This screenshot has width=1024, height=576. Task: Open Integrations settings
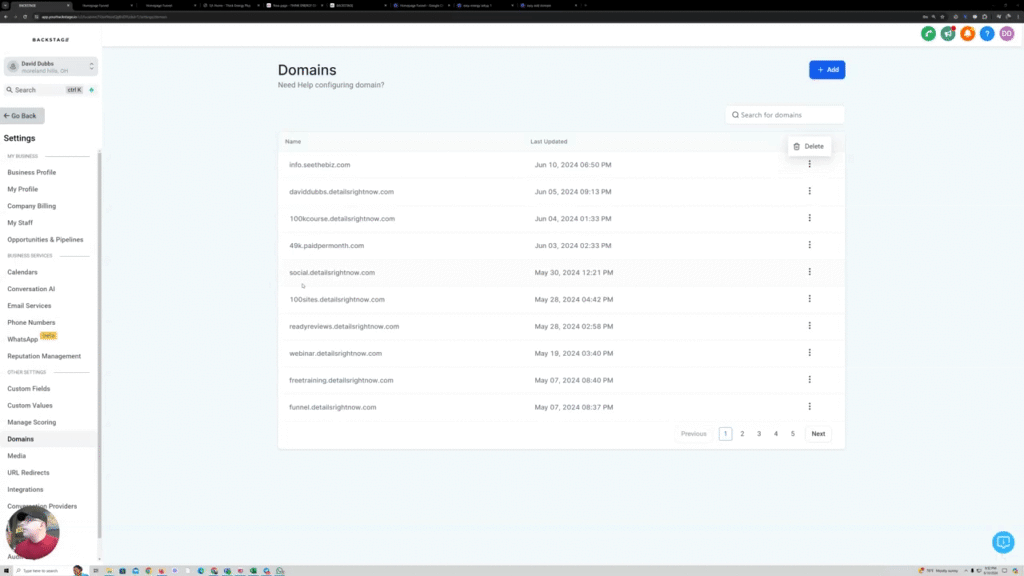pos(25,490)
